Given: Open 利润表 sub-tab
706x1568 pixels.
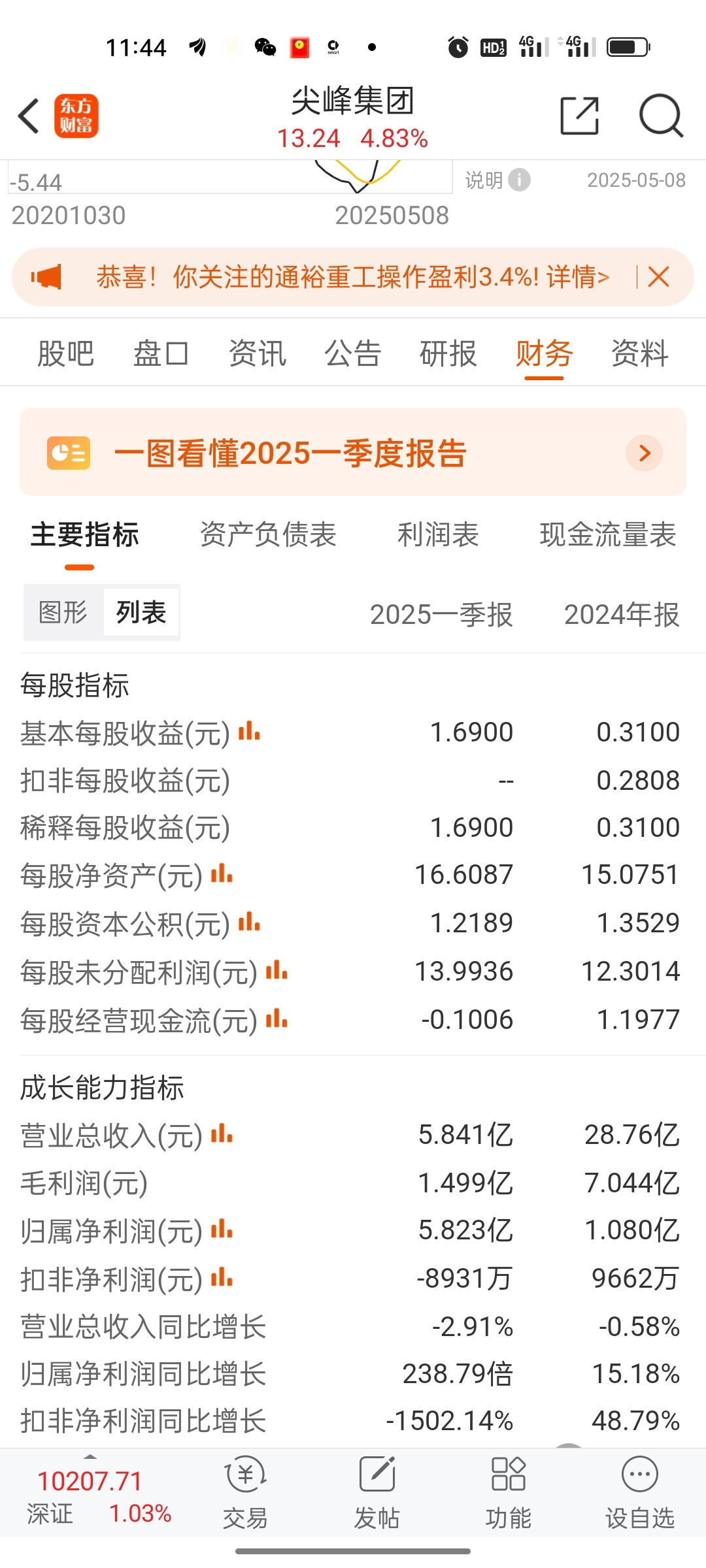Looking at the screenshot, I should 438,534.
